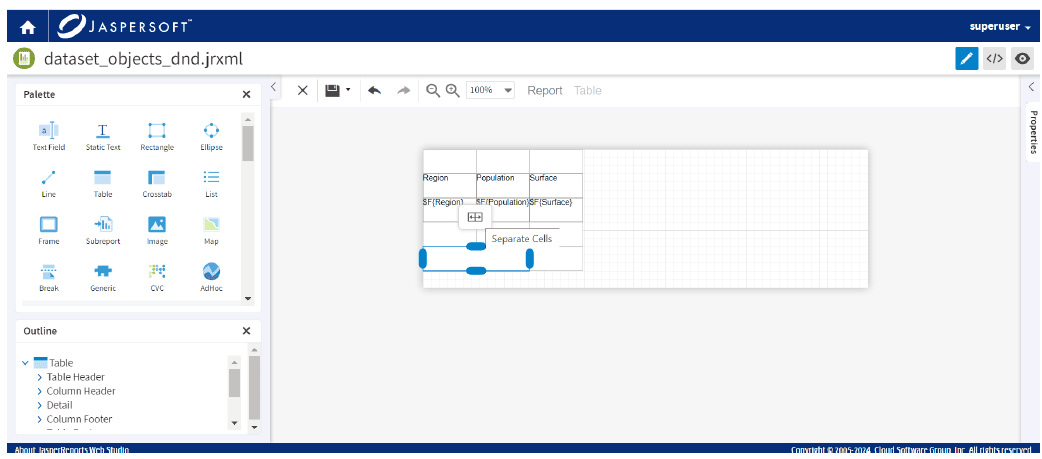This screenshot has width=1042, height=459.
Task: Click the X icon in editor toolbar
Action: (x=302, y=90)
